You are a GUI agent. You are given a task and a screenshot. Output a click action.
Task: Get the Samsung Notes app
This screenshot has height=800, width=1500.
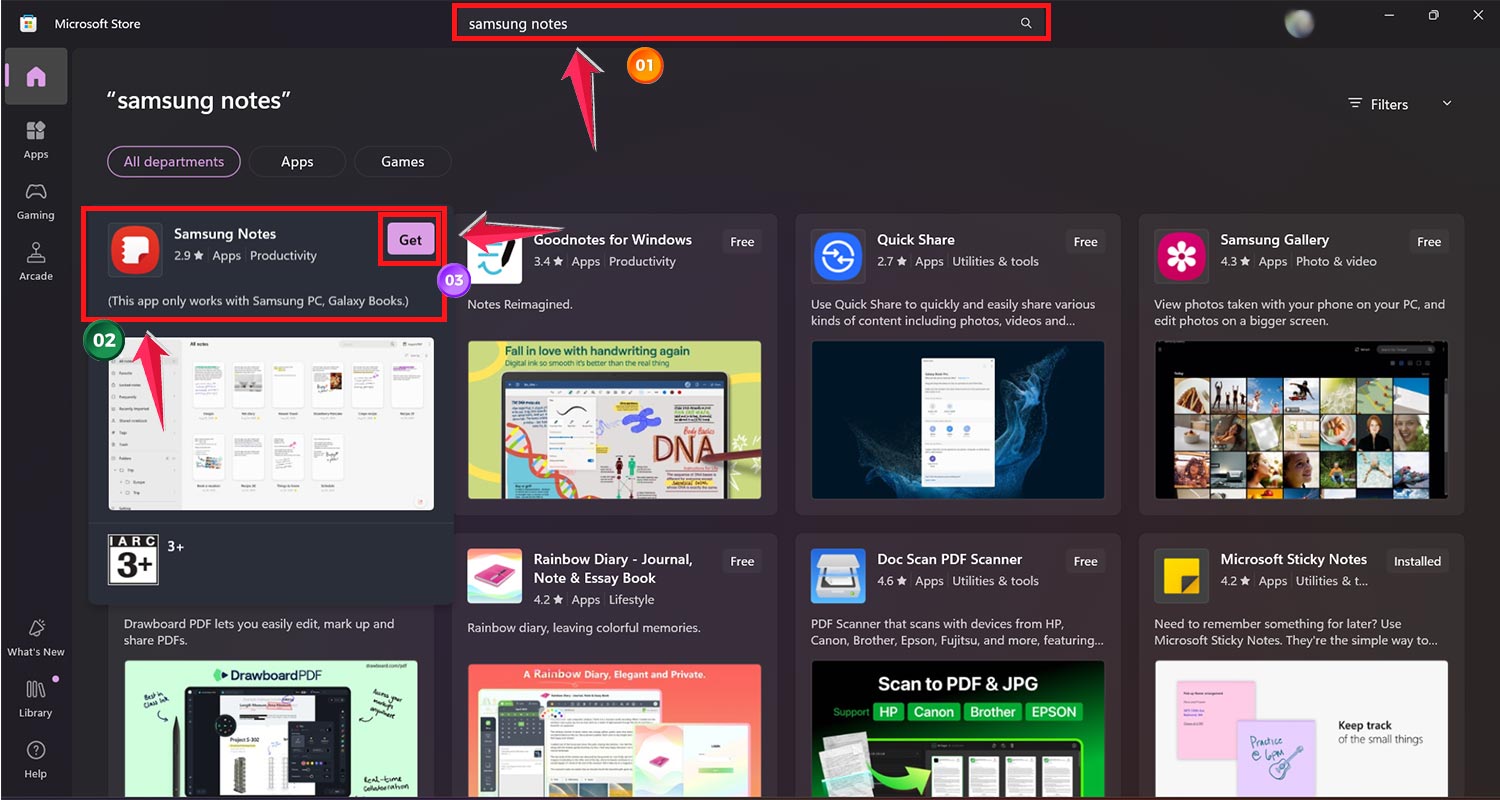pos(410,239)
